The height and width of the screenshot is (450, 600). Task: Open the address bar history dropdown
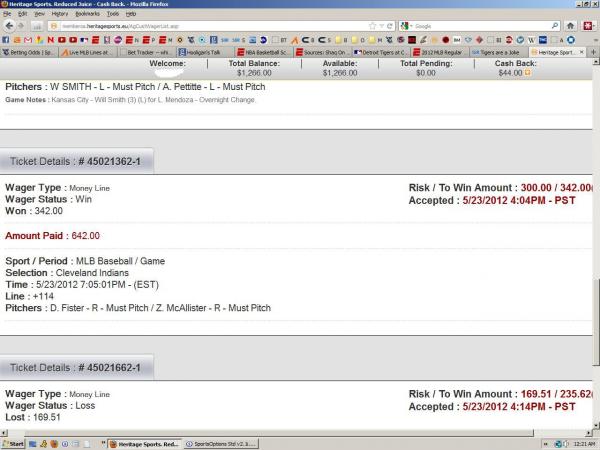point(381,26)
